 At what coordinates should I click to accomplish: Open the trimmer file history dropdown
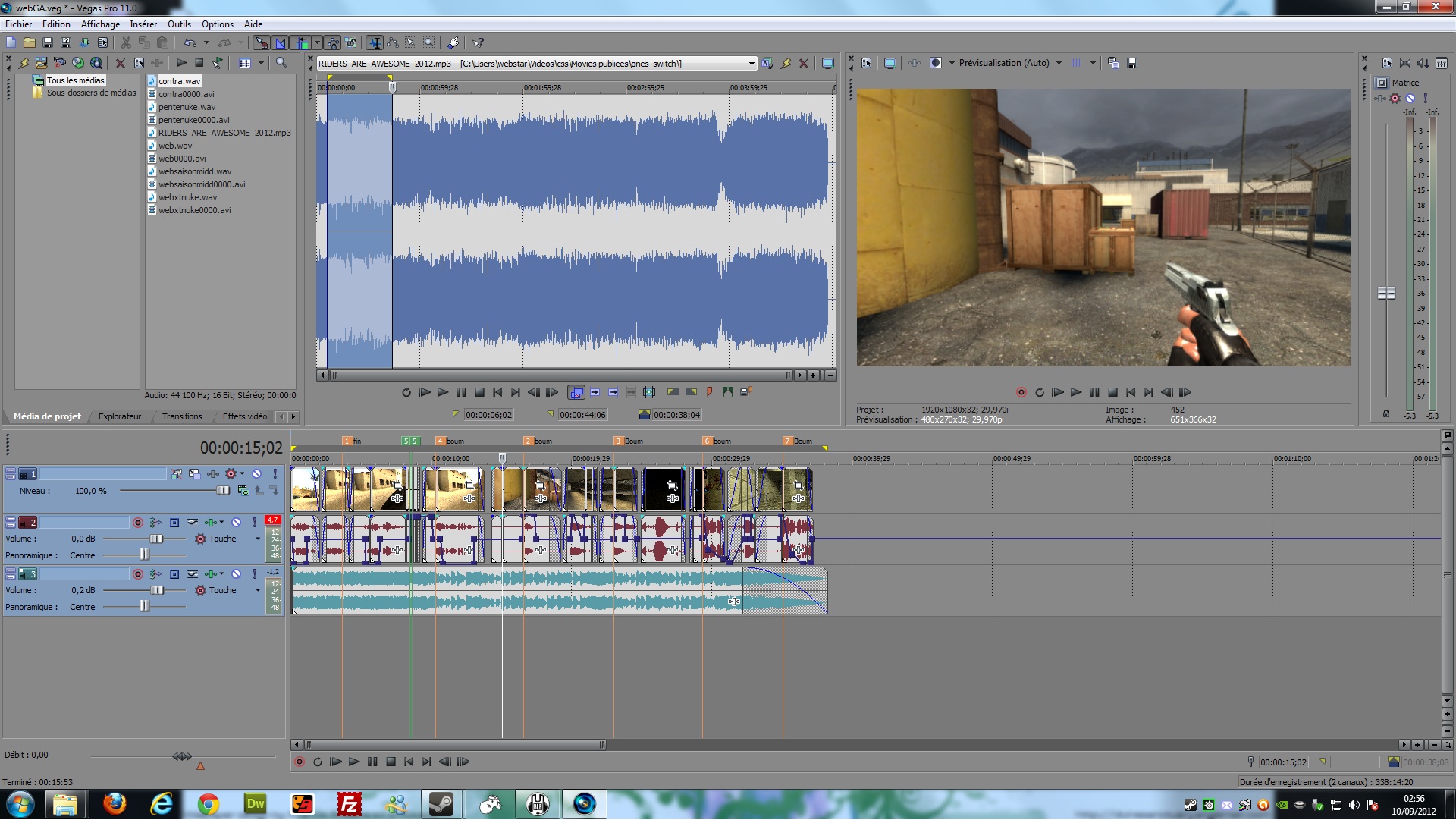pyautogui.click(x=752, y=64)
